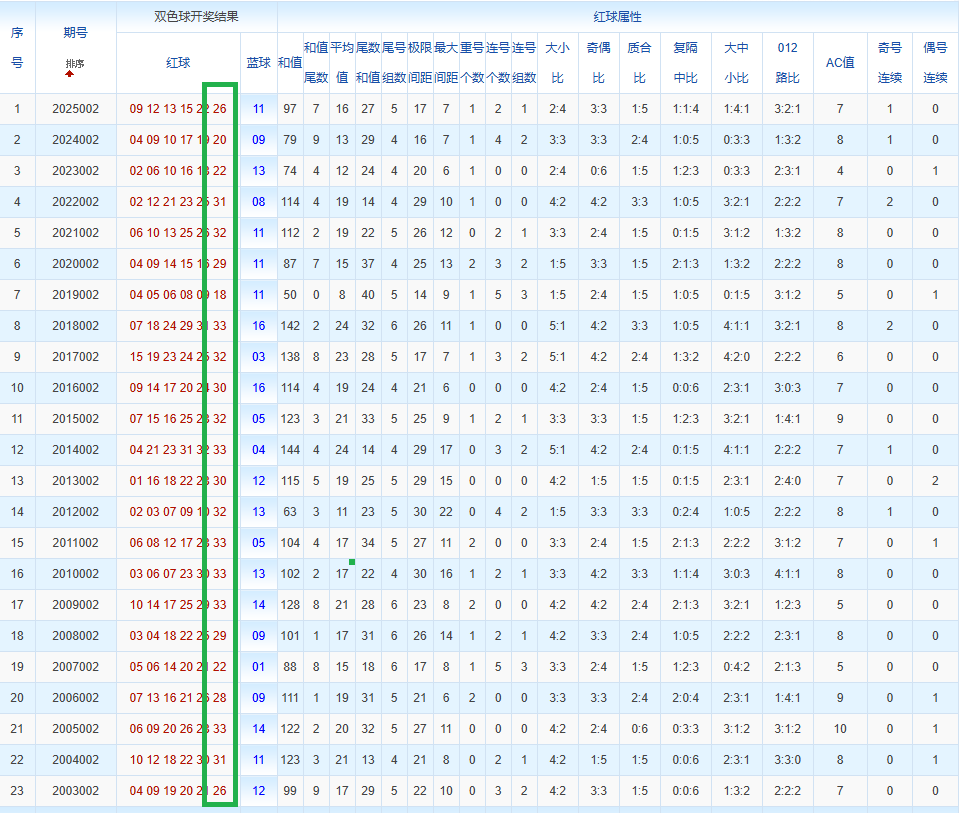960x813 pixels.
Task: Click the small green square marker
Action: (x=352, y=562)
